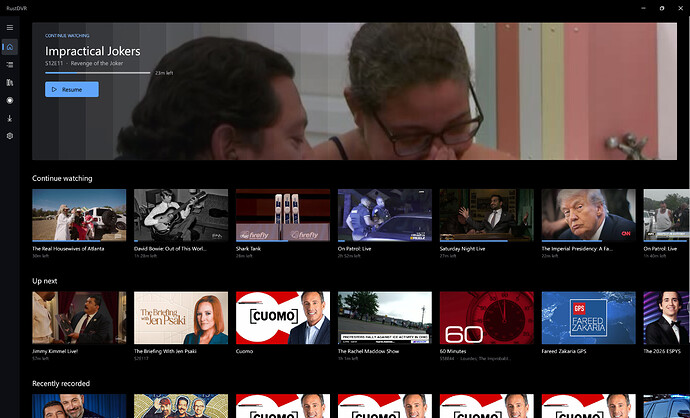Click the "Recently recorded" section heading

click(x=61, y=383)
